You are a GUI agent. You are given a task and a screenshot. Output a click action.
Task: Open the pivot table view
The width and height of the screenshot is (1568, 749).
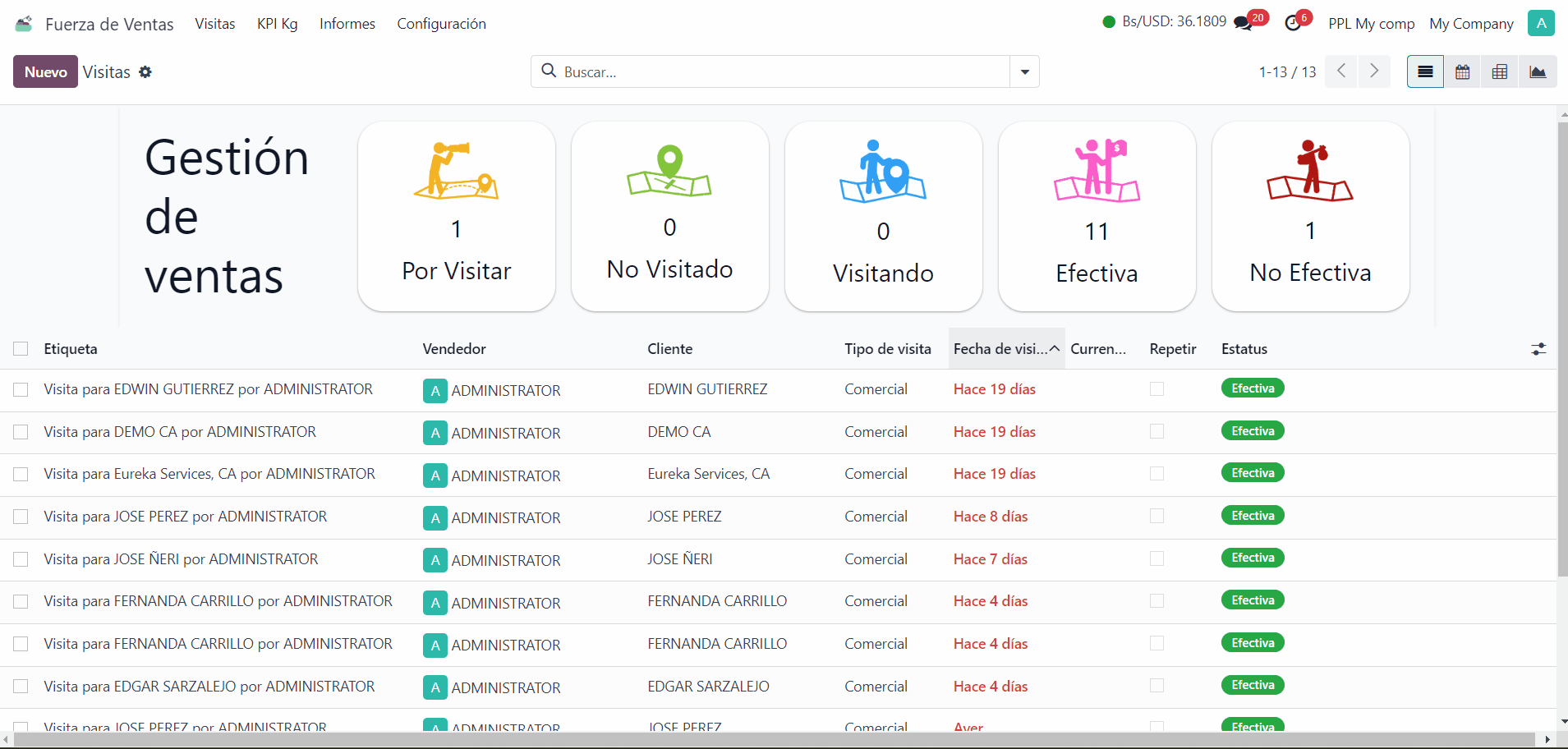(1500, 71)
